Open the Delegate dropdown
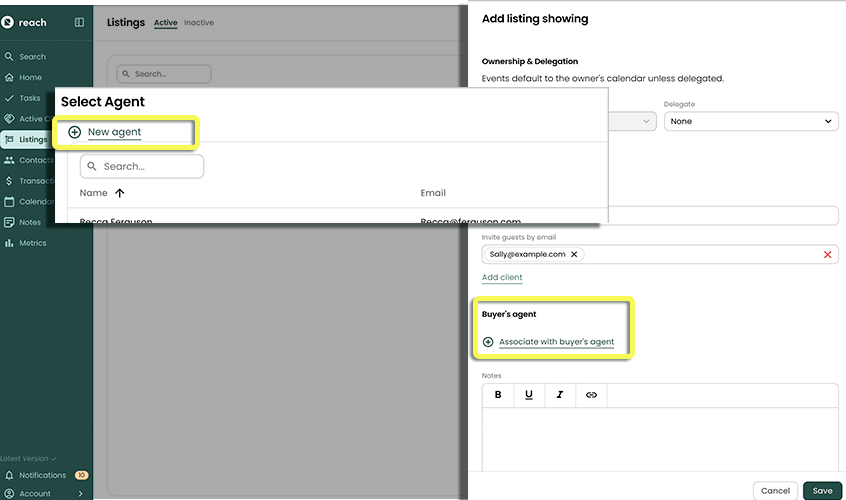Viewport: 846px width, 500px height. [x=750, y=121]
